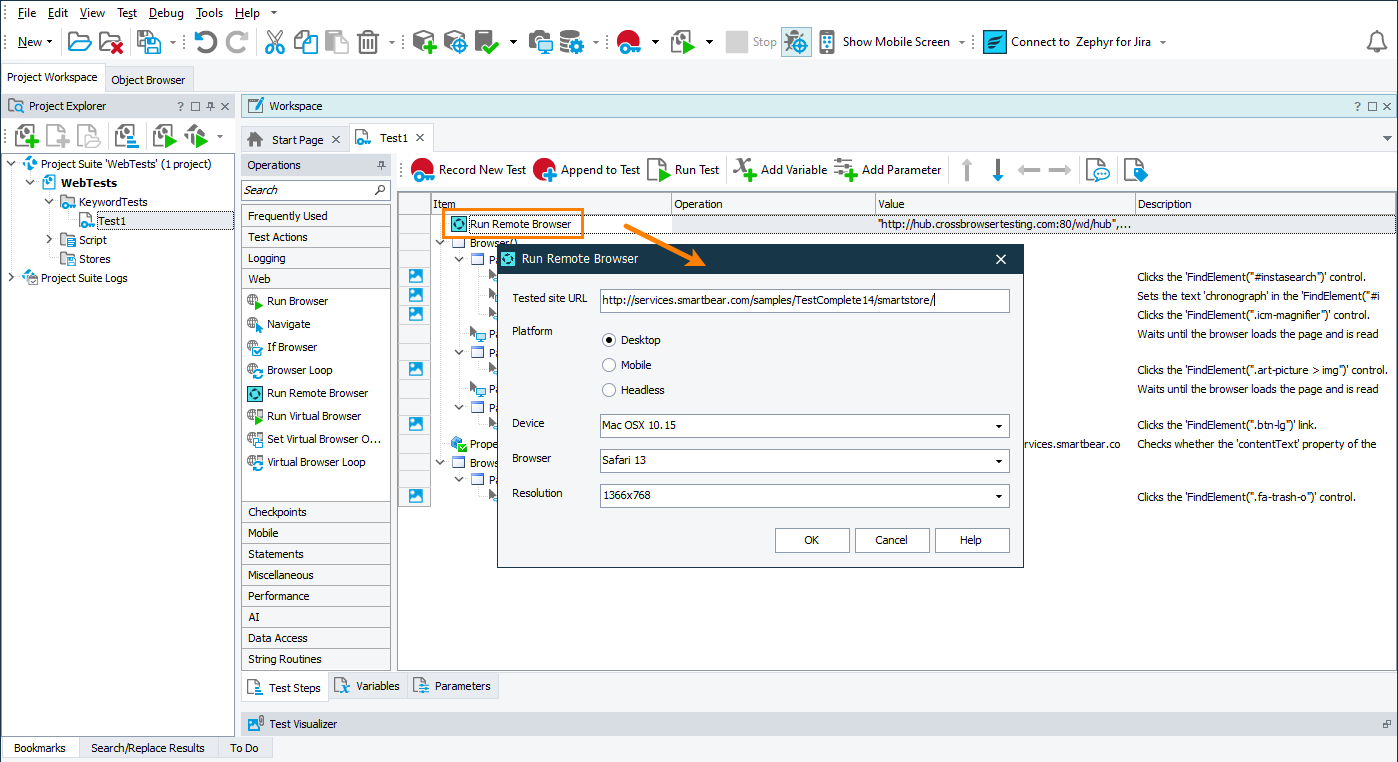This screenshot has height=762, width=1398.
Task: Open the Record New Test tool
Action: [467, 169]
